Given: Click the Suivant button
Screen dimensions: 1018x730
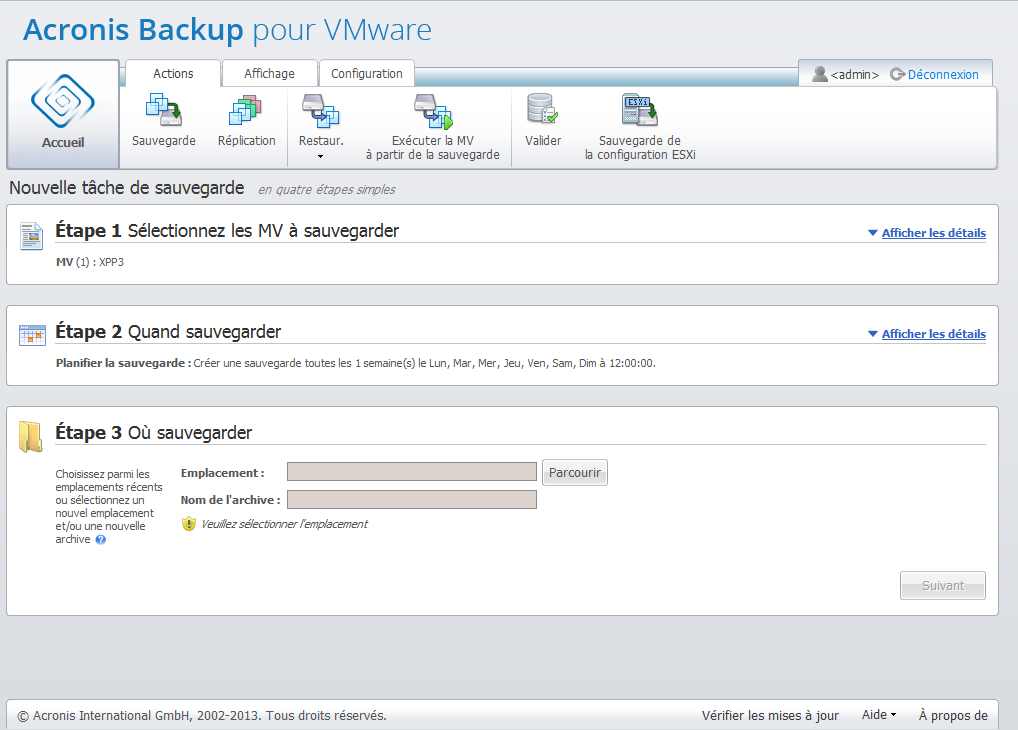Looking at the screenshot, I should point(943,585).
